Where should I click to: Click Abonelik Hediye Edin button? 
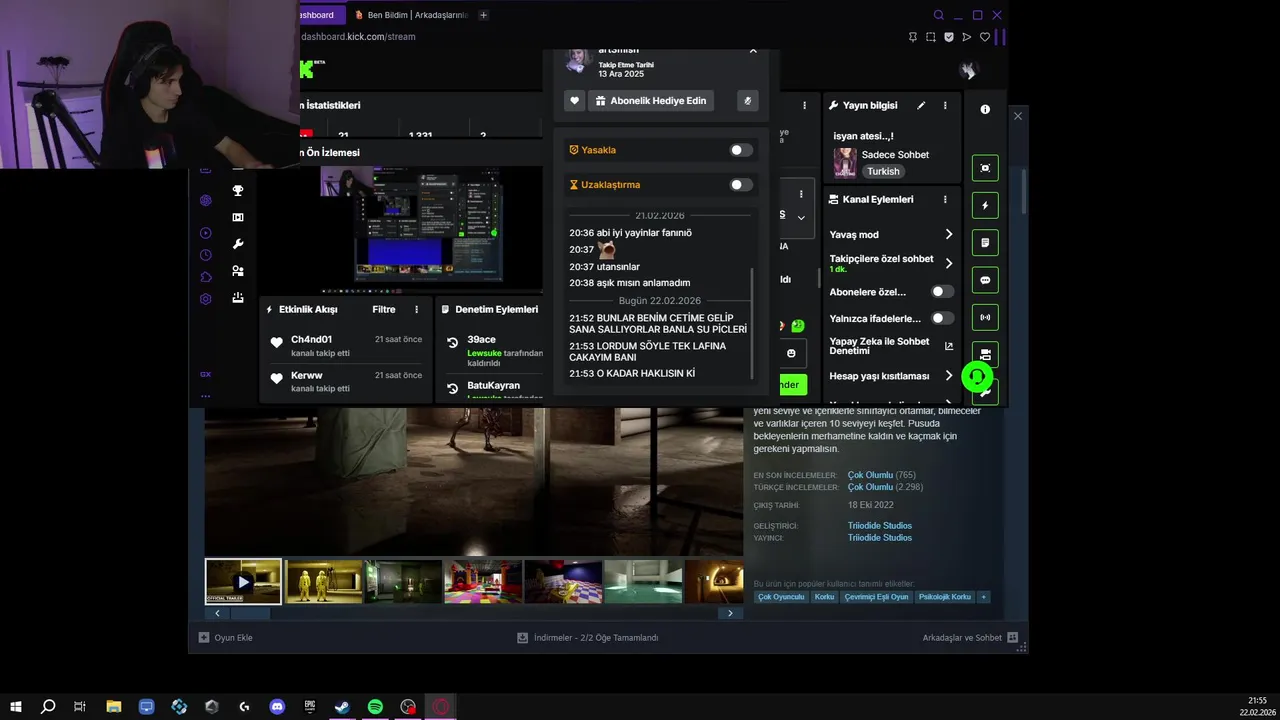click(651, 100)
